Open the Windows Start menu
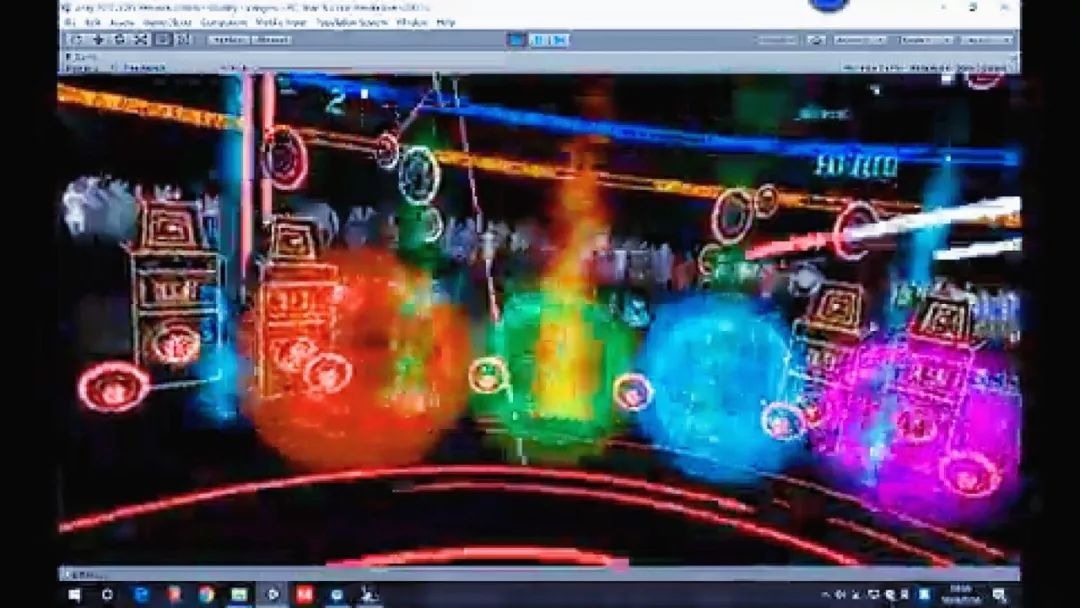This screenshot has height=608, width=1080. pyautogui.click(x=74, y=594)
